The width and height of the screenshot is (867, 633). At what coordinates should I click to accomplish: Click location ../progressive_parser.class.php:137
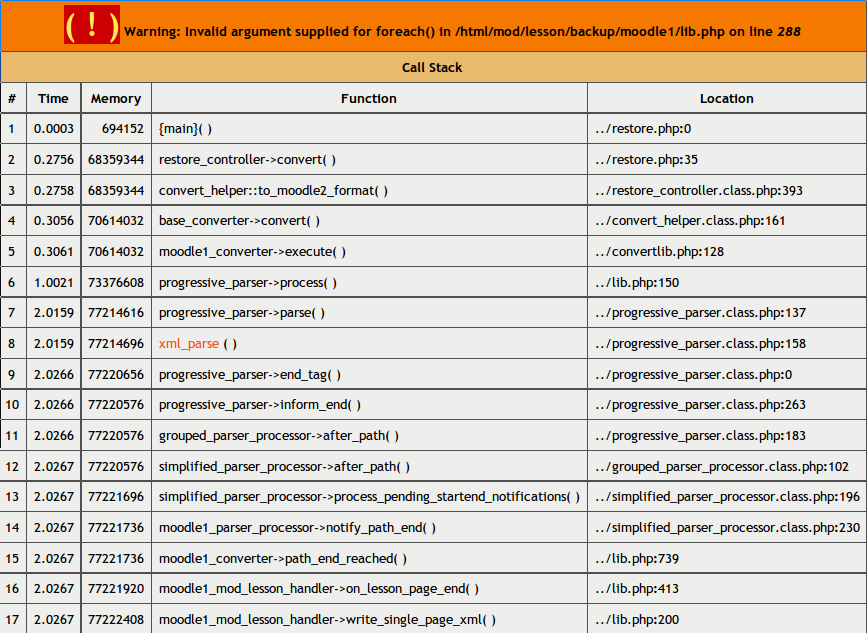701,313
